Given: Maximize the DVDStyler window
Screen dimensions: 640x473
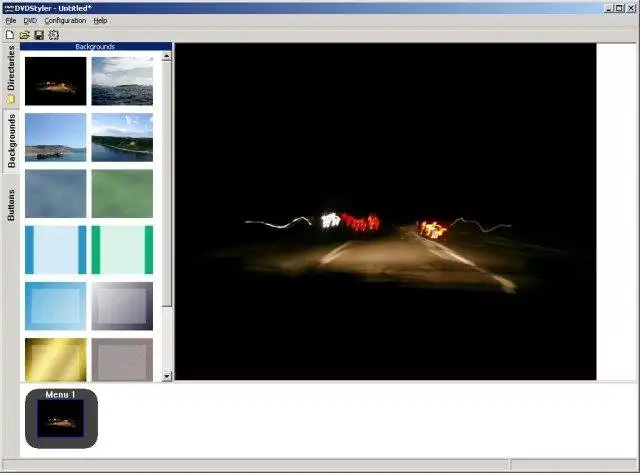Looking at the screenshot, I should tap(620, 8).
